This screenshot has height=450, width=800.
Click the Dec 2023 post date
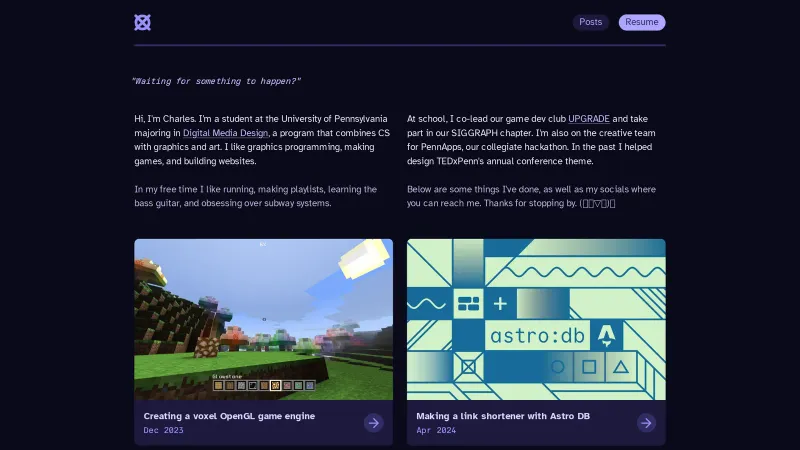click(x=164, y=430)
